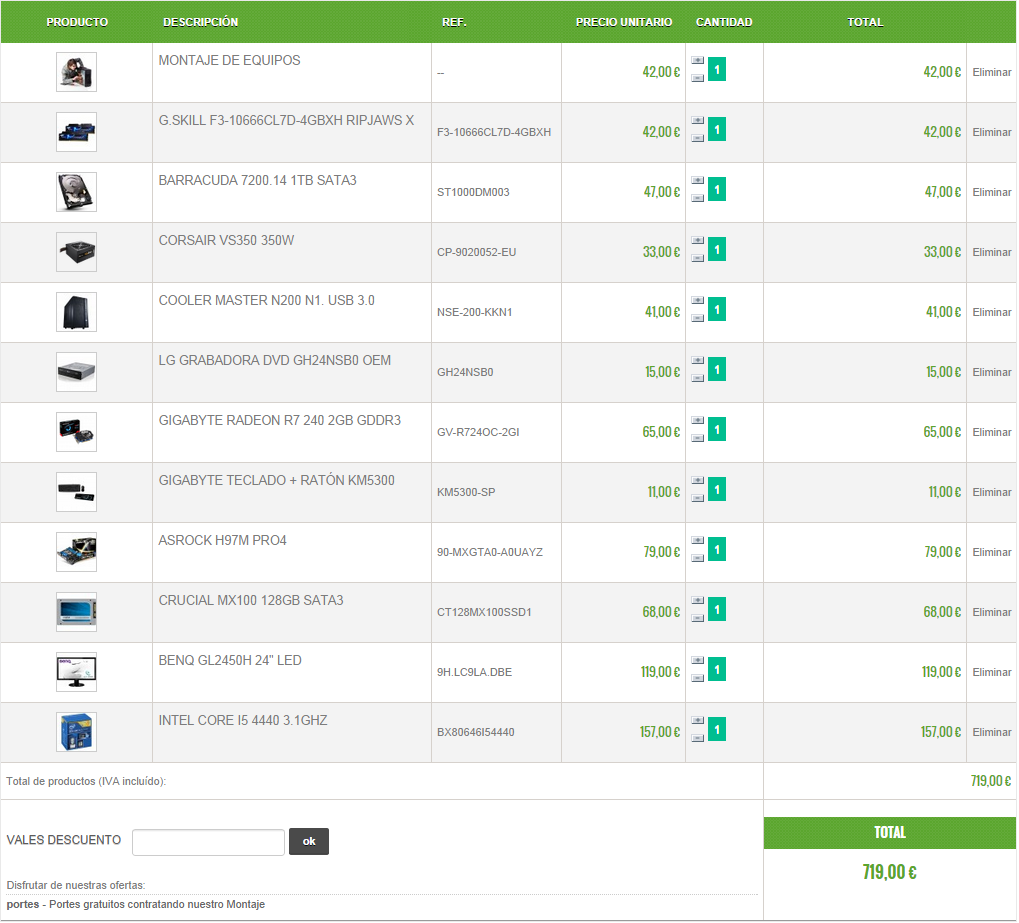1019x923 pixels.
Task: Remove CORSAIR VS350 via Eliminar link
Action: click(x=992, y=252)
